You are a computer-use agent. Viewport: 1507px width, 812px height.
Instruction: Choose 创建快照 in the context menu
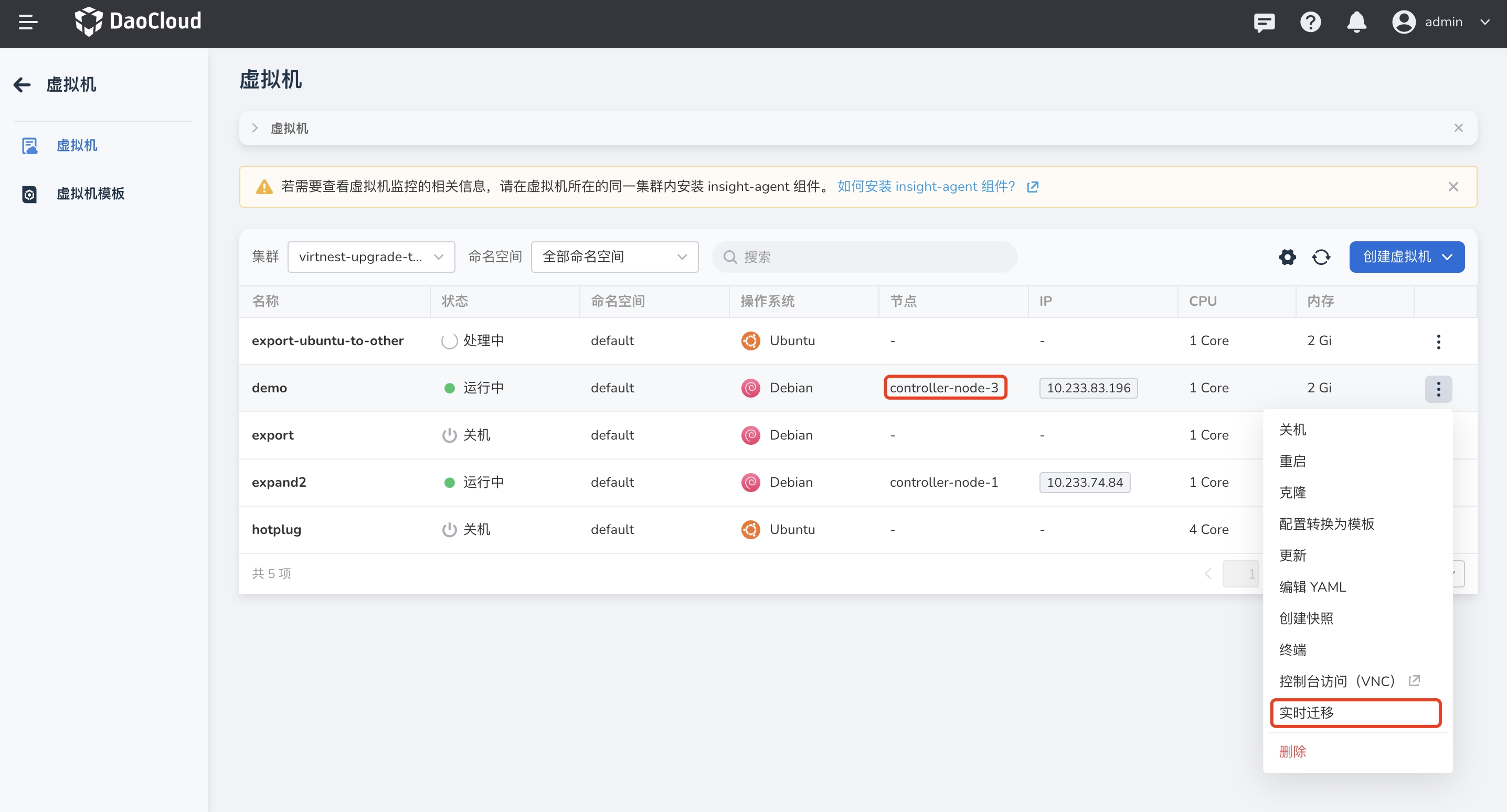(1306, 618)
